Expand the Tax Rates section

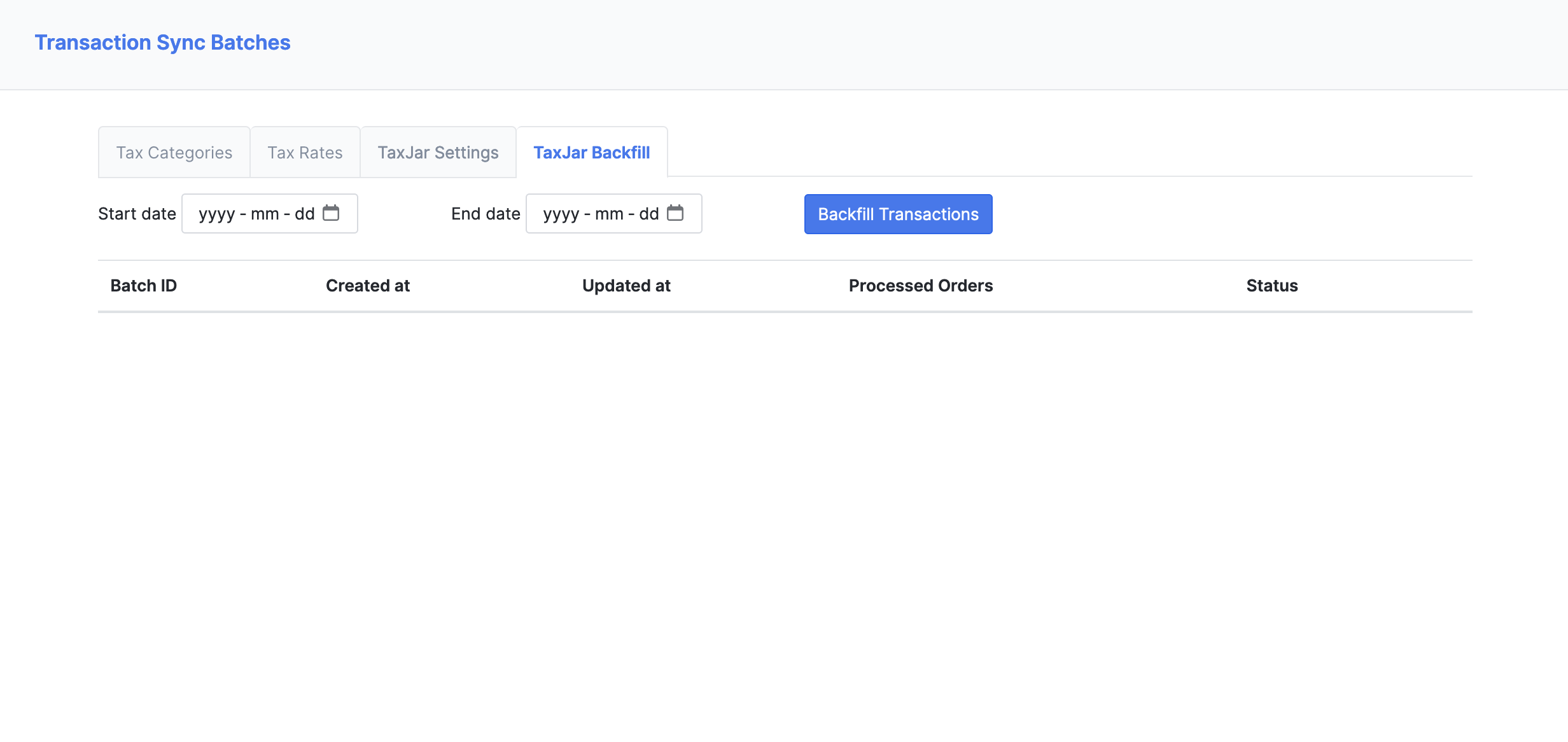305,152
